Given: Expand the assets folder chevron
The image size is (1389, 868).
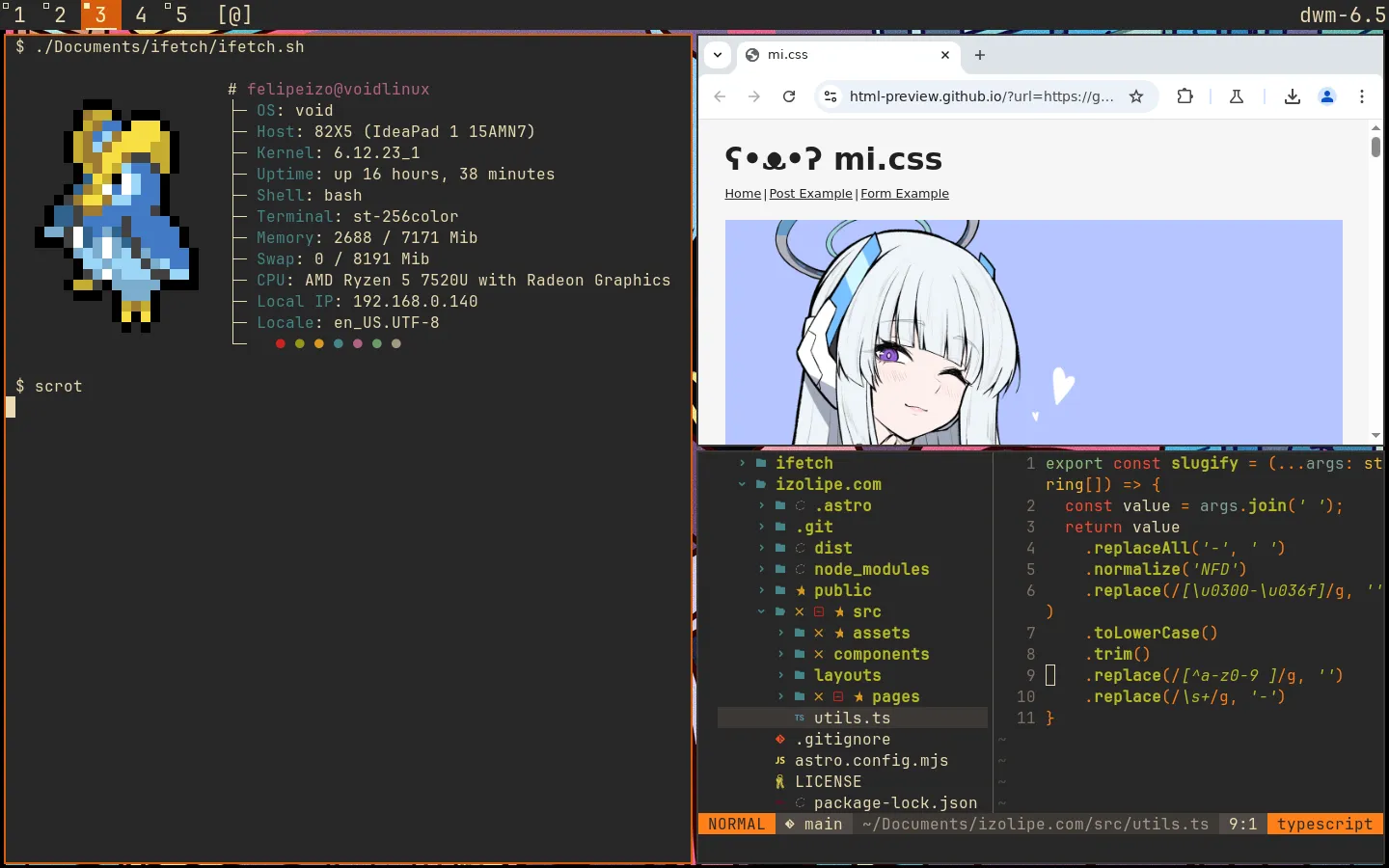Looking at the screenshot, I should [x=780, y=634].
